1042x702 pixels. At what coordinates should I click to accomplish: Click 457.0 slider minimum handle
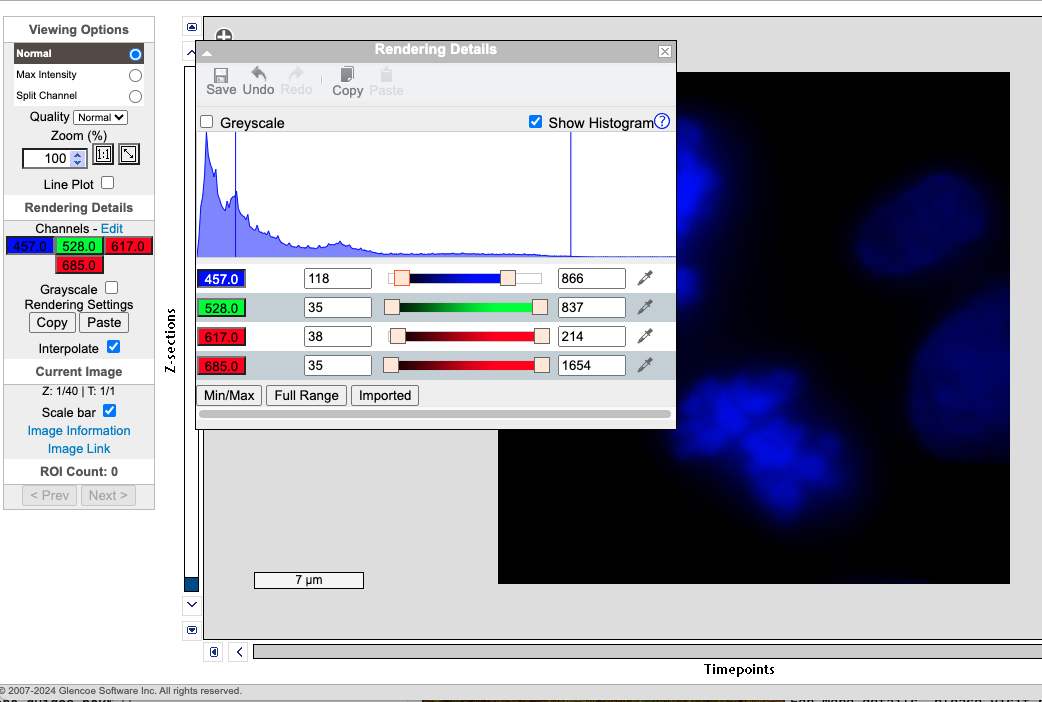[x=401, y=278]
